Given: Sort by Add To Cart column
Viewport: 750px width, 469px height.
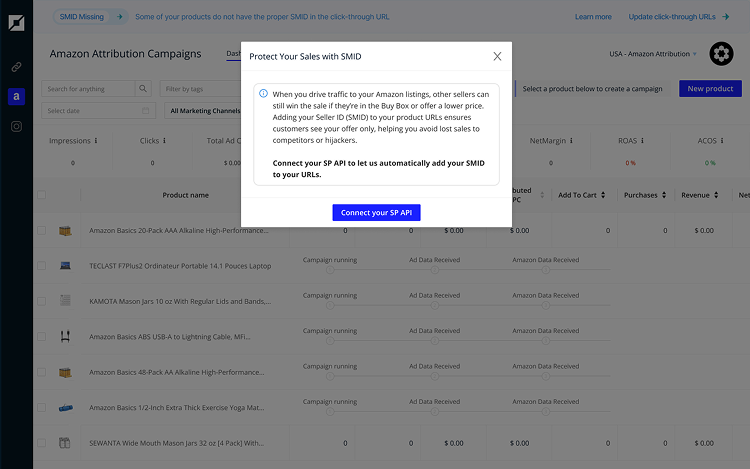Looking at the screenshot, I should (603, 195).
